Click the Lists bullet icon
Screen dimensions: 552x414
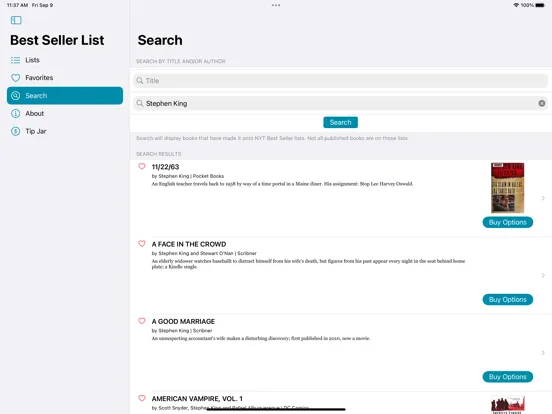coord(15,60)
